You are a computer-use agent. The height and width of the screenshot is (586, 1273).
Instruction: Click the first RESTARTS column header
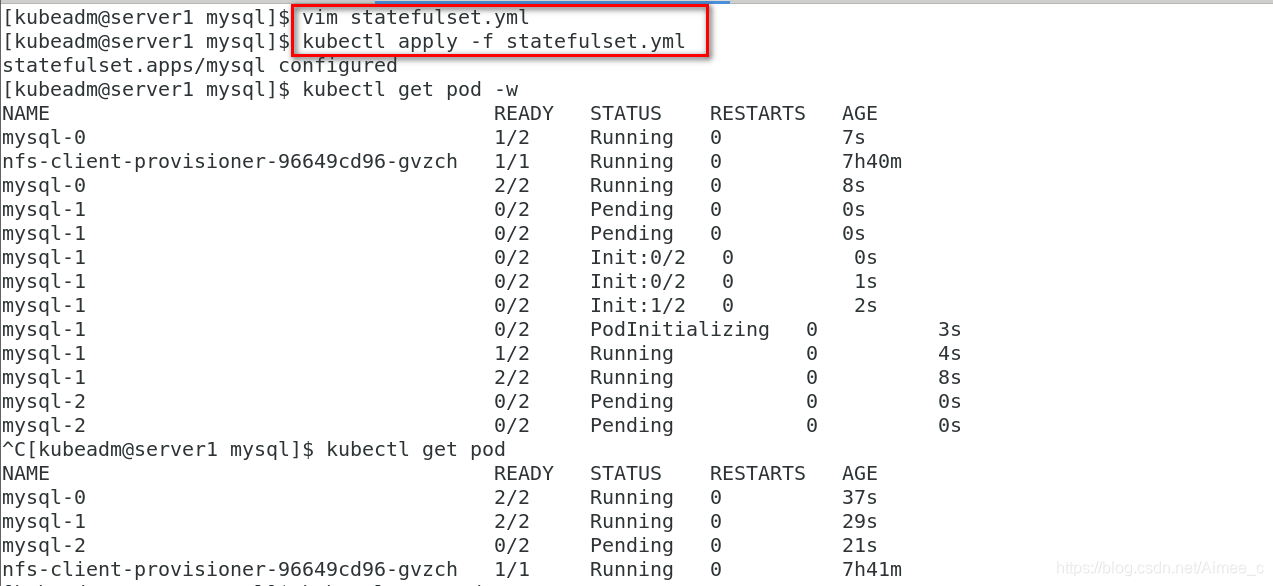pos(758,114)
